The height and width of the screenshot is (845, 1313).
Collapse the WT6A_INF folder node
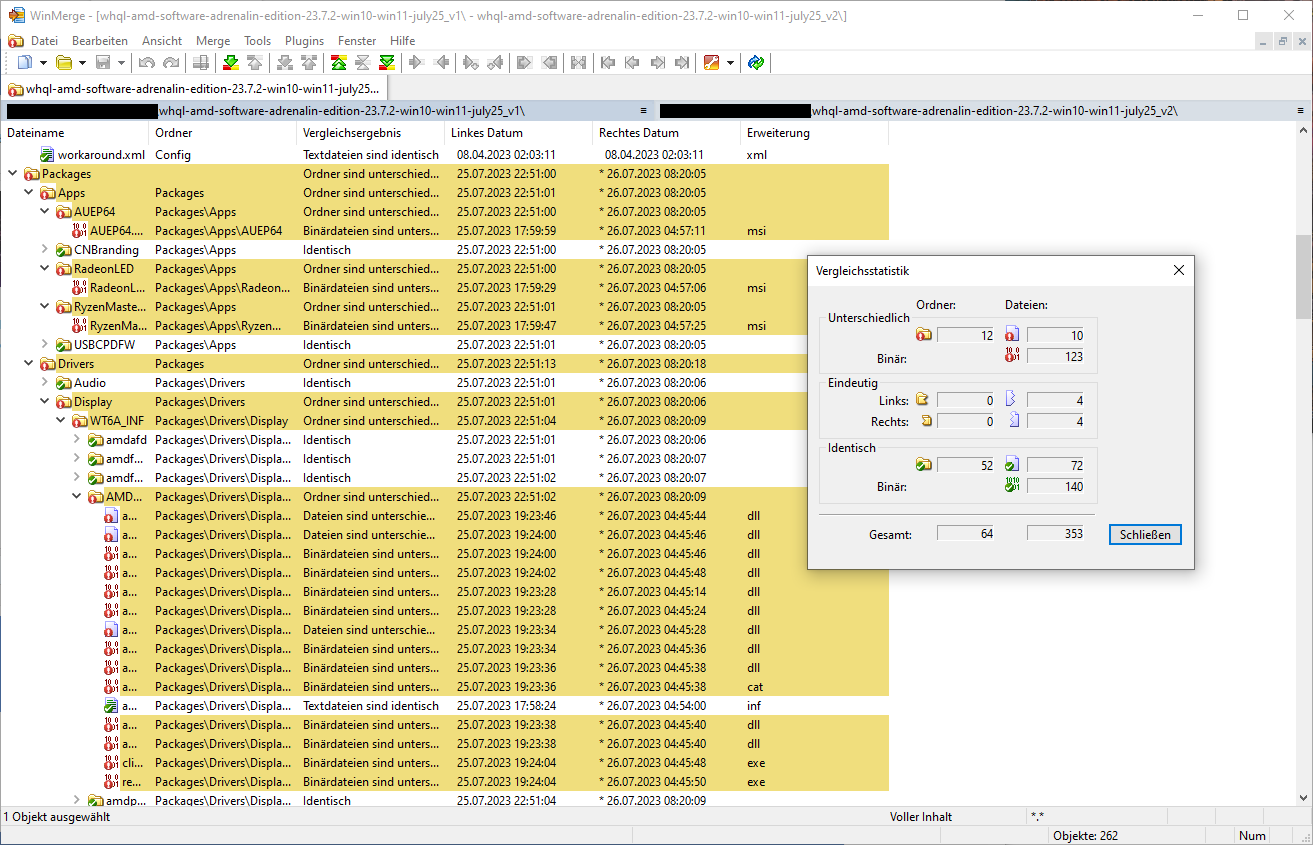(60, 421)
